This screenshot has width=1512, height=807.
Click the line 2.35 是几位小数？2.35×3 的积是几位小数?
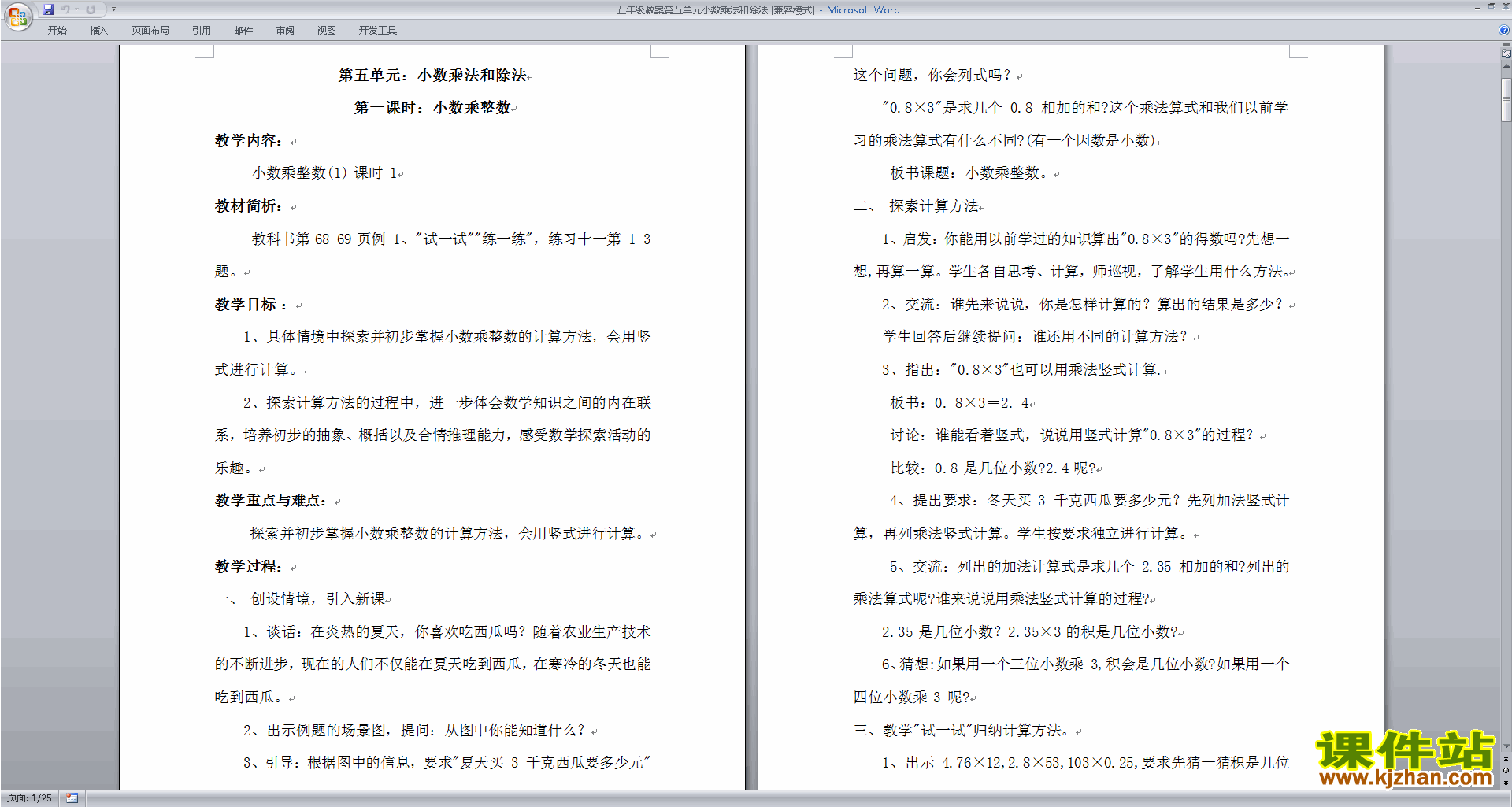point(1030,632)
